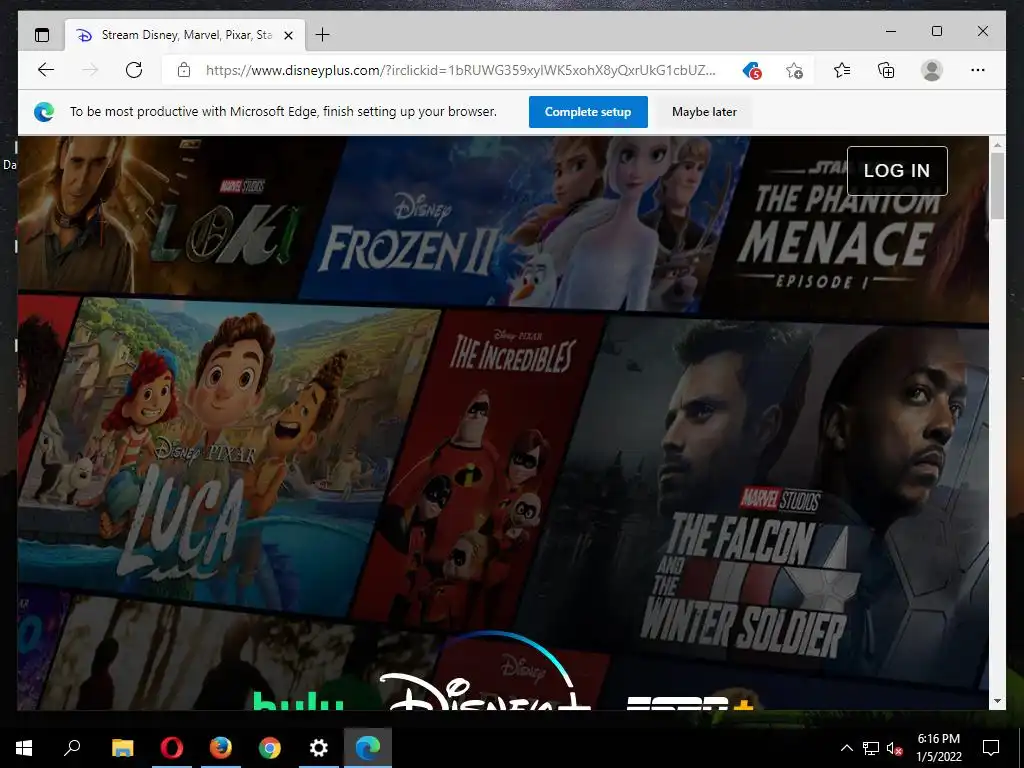The image size is (1024, 768).
Task: Click the page scrollbar up arrow
Action: point(997,144)
